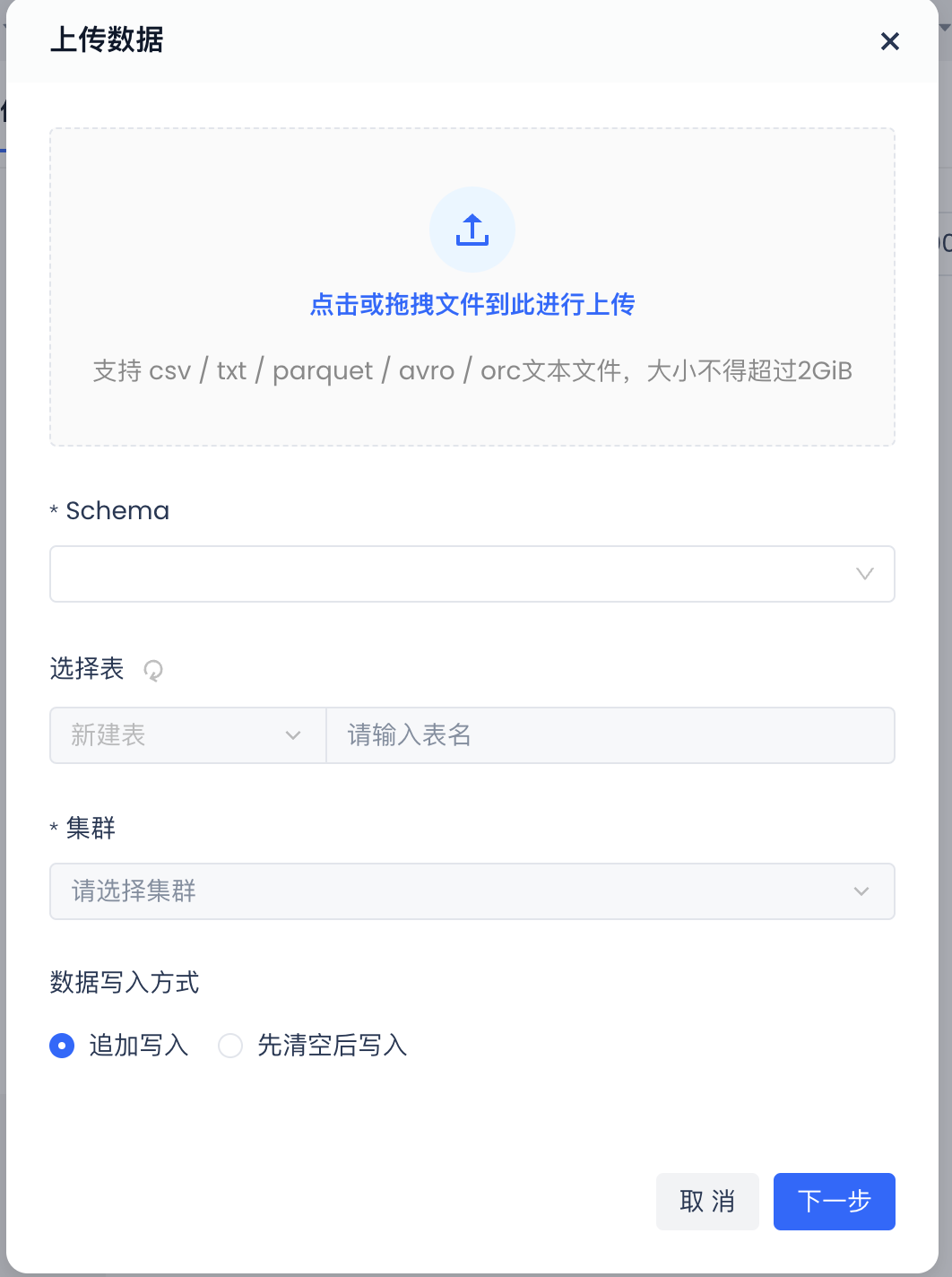
Task: Open the Schema dropdown field
Action: [448, 574]
